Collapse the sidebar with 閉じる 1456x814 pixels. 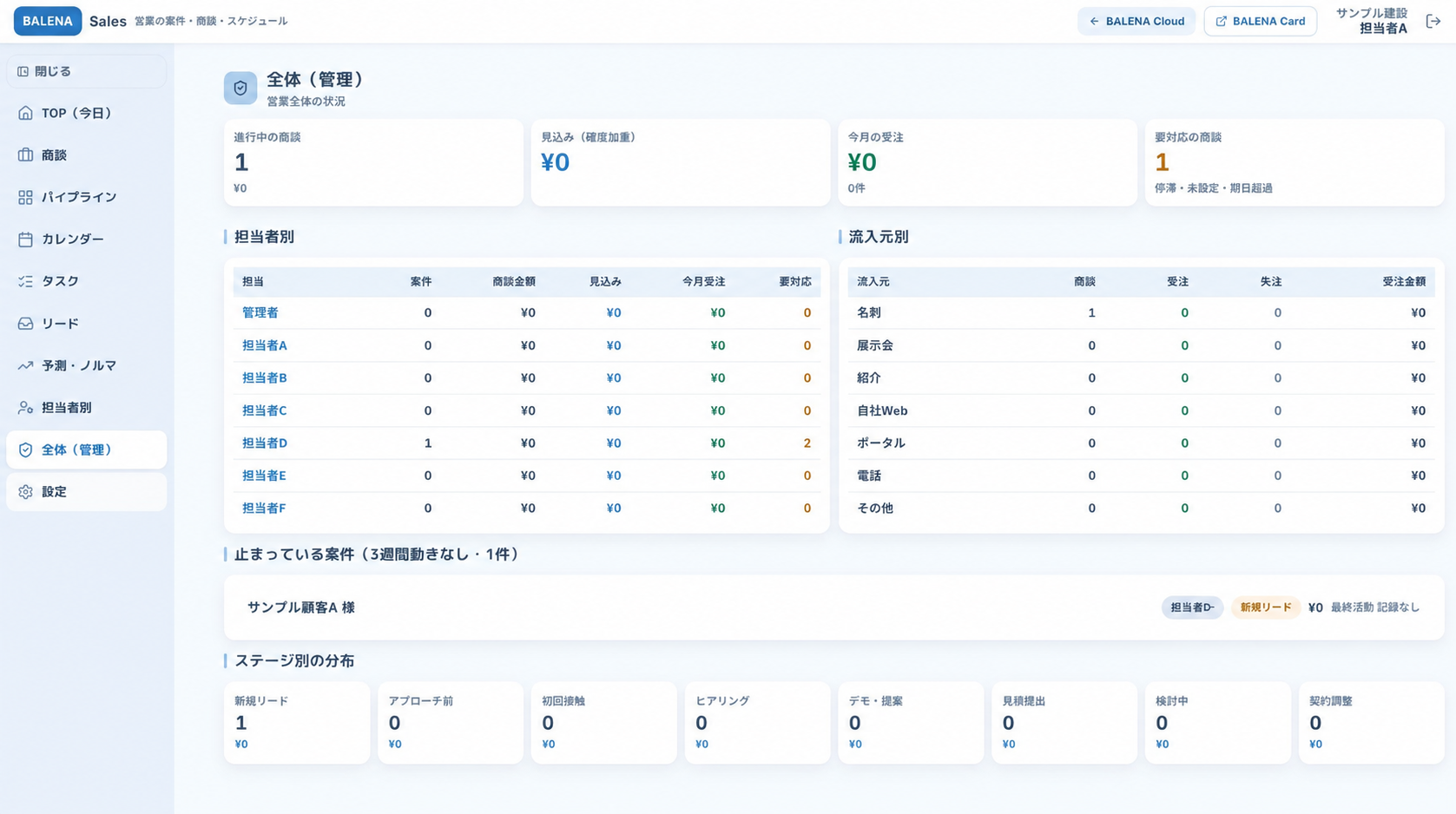tap(86, 71)
